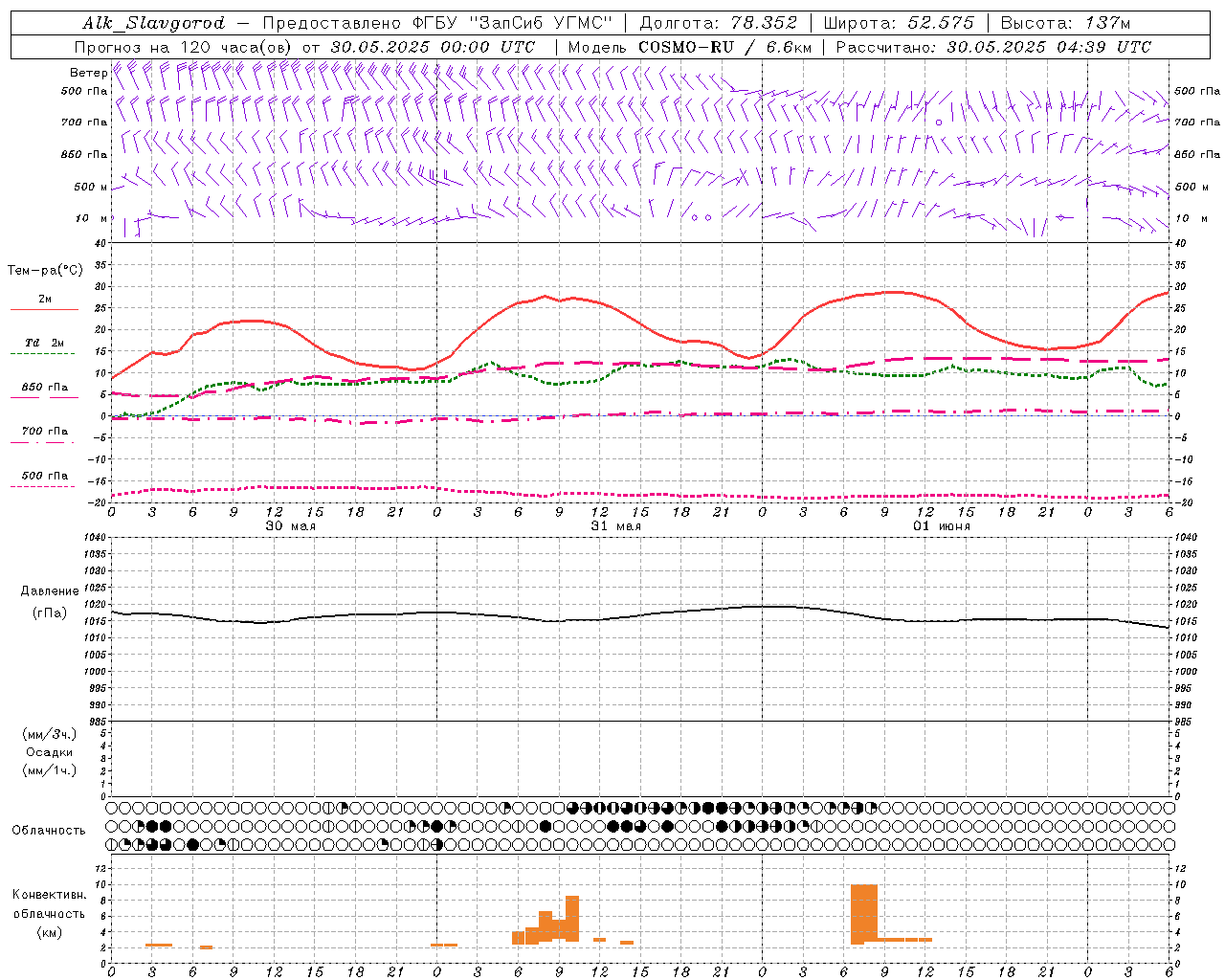This screenshot has width=1225, height=980.
Task: Select the provider text ФГБУ "ЗапСиб УГМС"
Action: 511,23
